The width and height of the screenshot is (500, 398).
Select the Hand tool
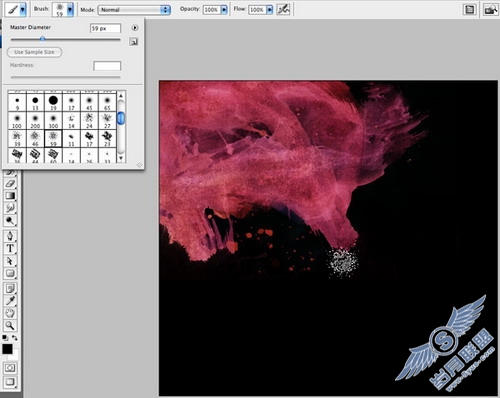10,313
